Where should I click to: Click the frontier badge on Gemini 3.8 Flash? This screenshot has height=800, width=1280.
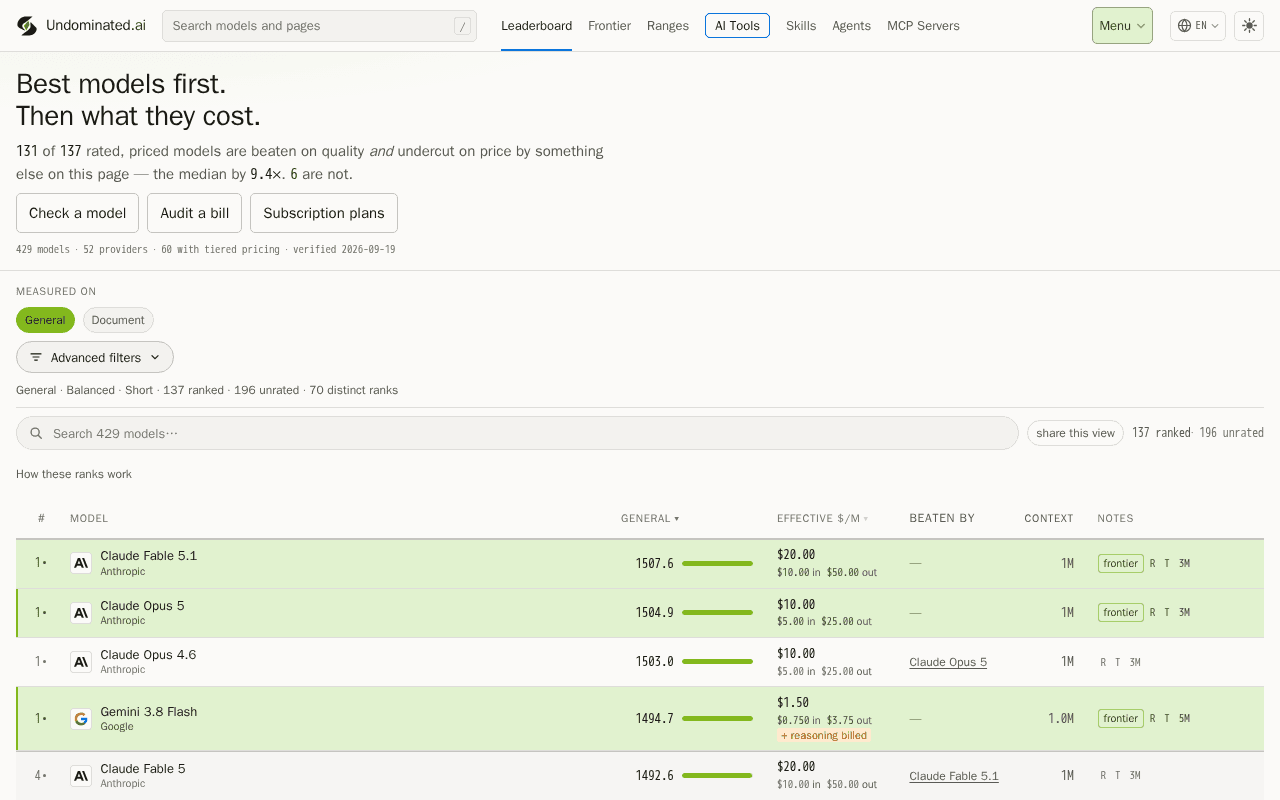pyautogui.click(x=1121, y=718)
